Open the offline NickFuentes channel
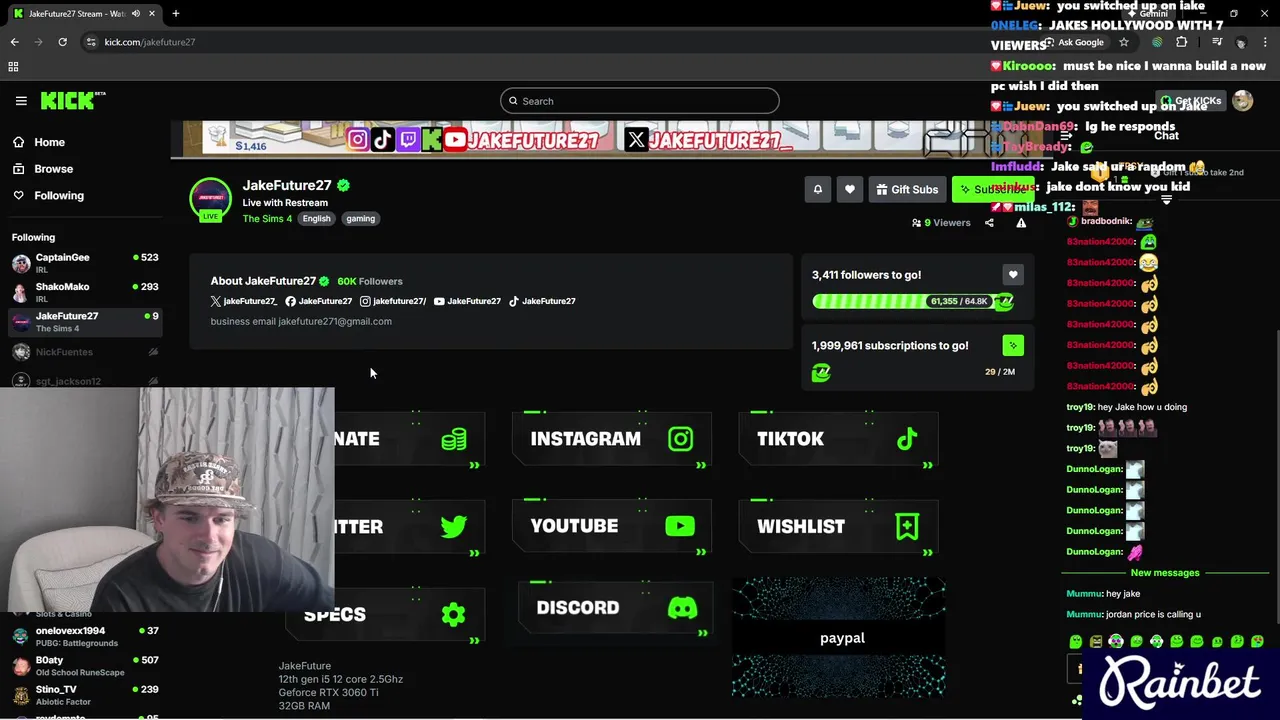 point(85,352)
